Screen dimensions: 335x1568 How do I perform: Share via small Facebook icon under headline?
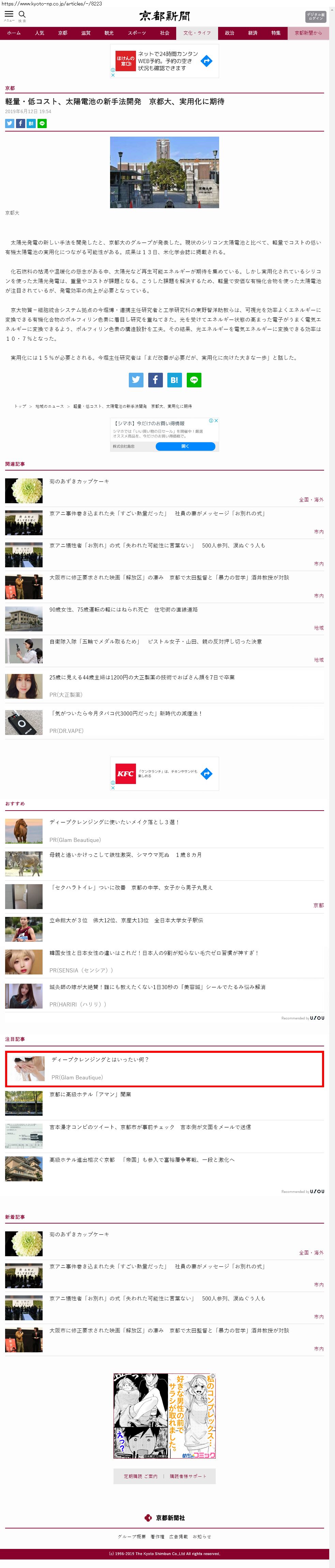point(20,124)
